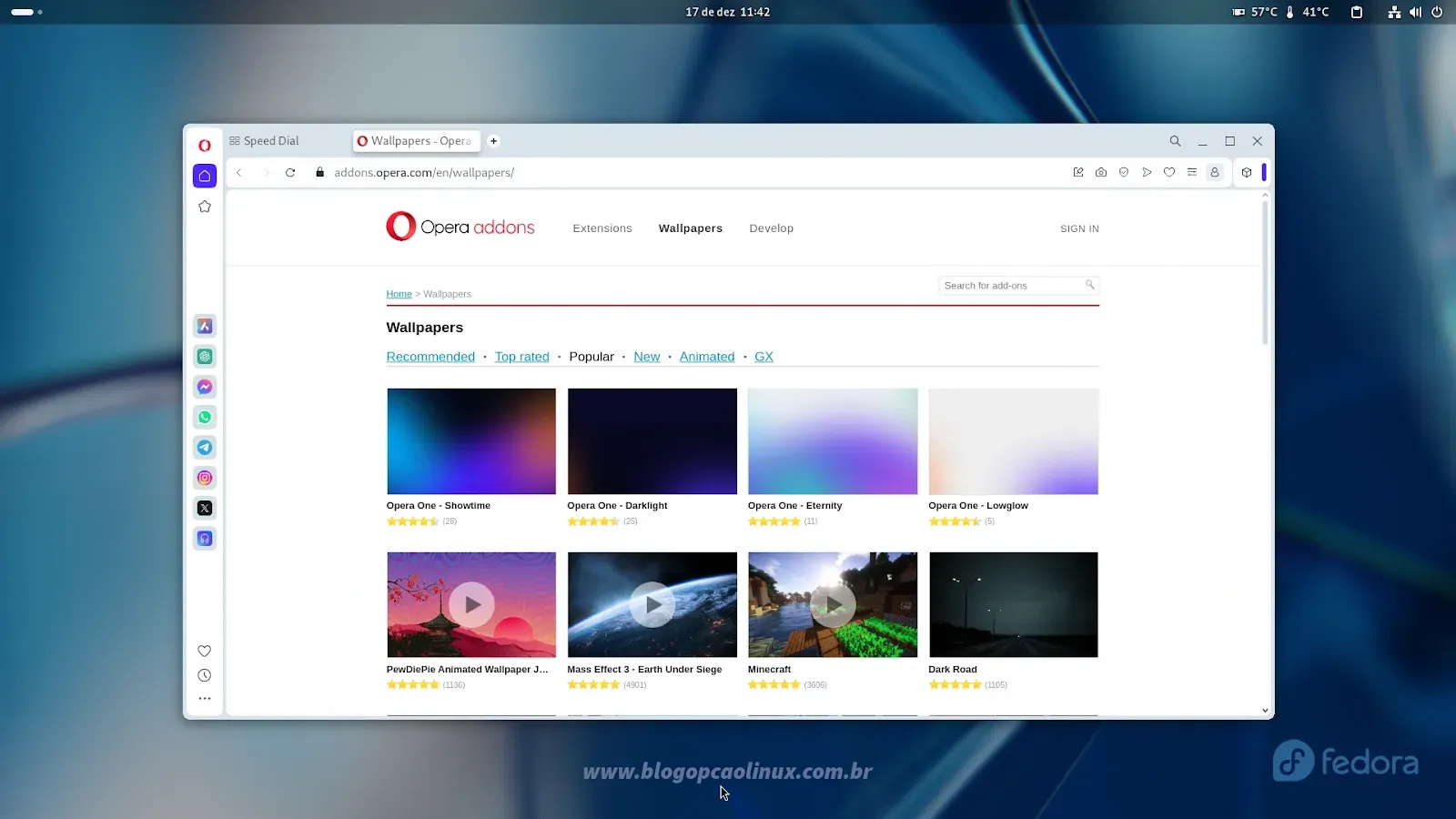Open Opera One - Lowglow wallpaper thumbnail
The height and width of the screenshot is (819, 1456).
click(x=1014, y=441)
